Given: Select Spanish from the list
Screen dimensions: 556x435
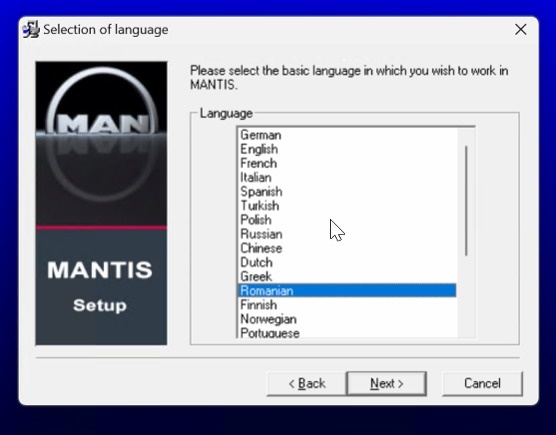Looking at the screenshot, I should click(346, 192).
